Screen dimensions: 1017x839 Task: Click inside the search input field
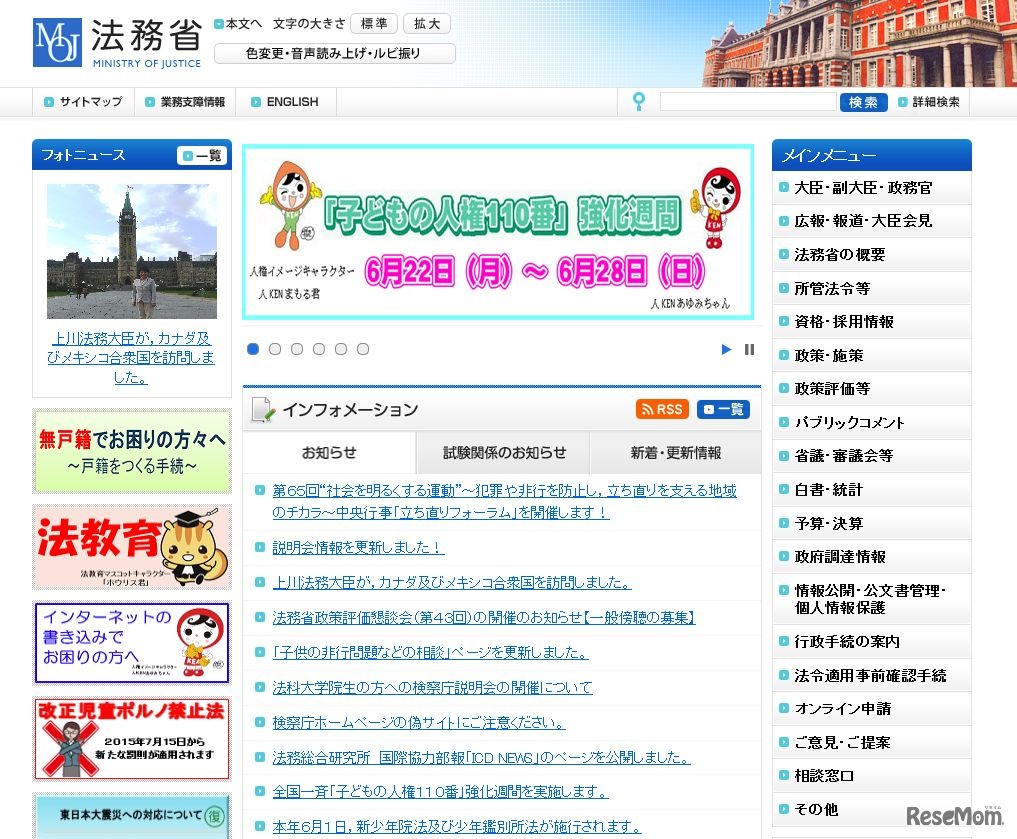click(x=747, y=101)
